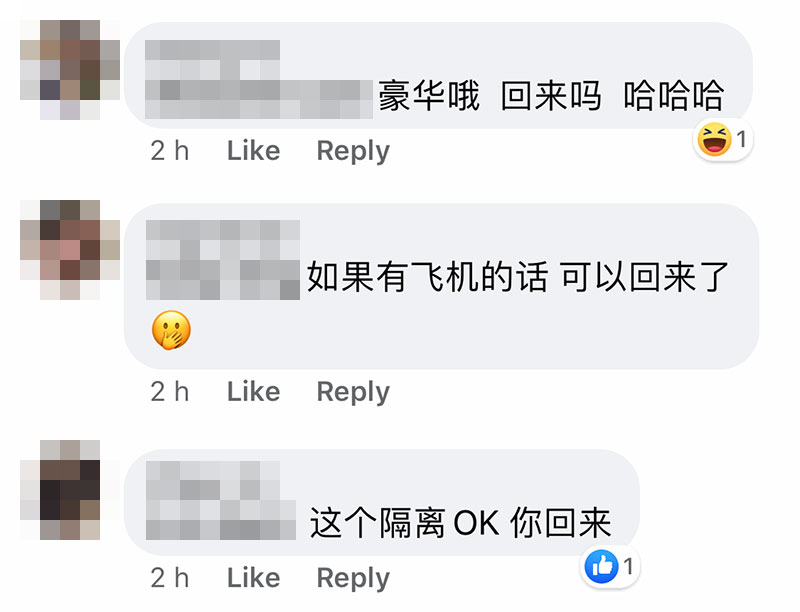This screenshot has height=612, width=800.
Task: Like the comment about 如果有飞机的话
Action: pyautogui.click(x=254, y=392)
